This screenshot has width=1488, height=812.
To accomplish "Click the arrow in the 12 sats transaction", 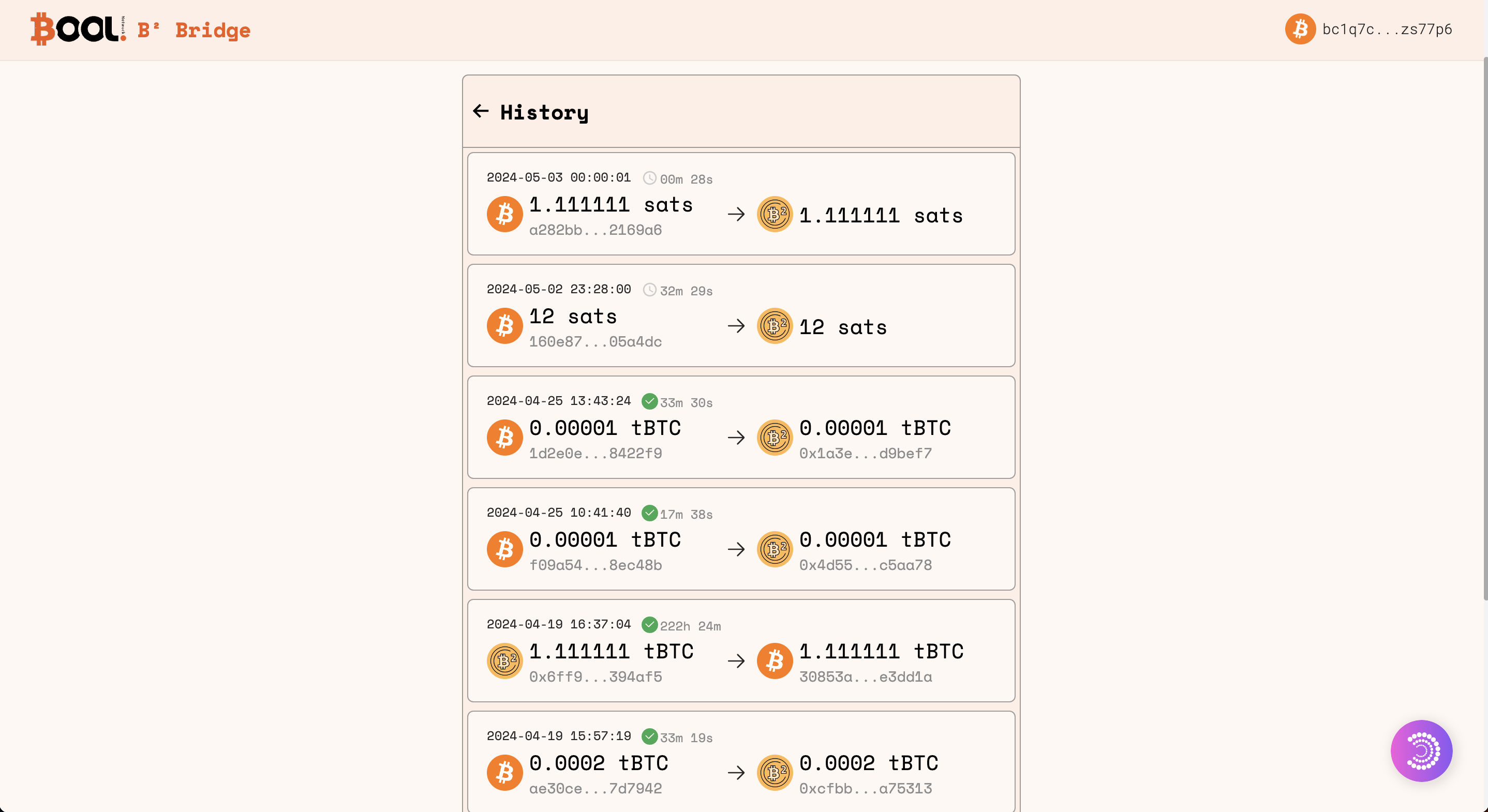I will [736, 326].
